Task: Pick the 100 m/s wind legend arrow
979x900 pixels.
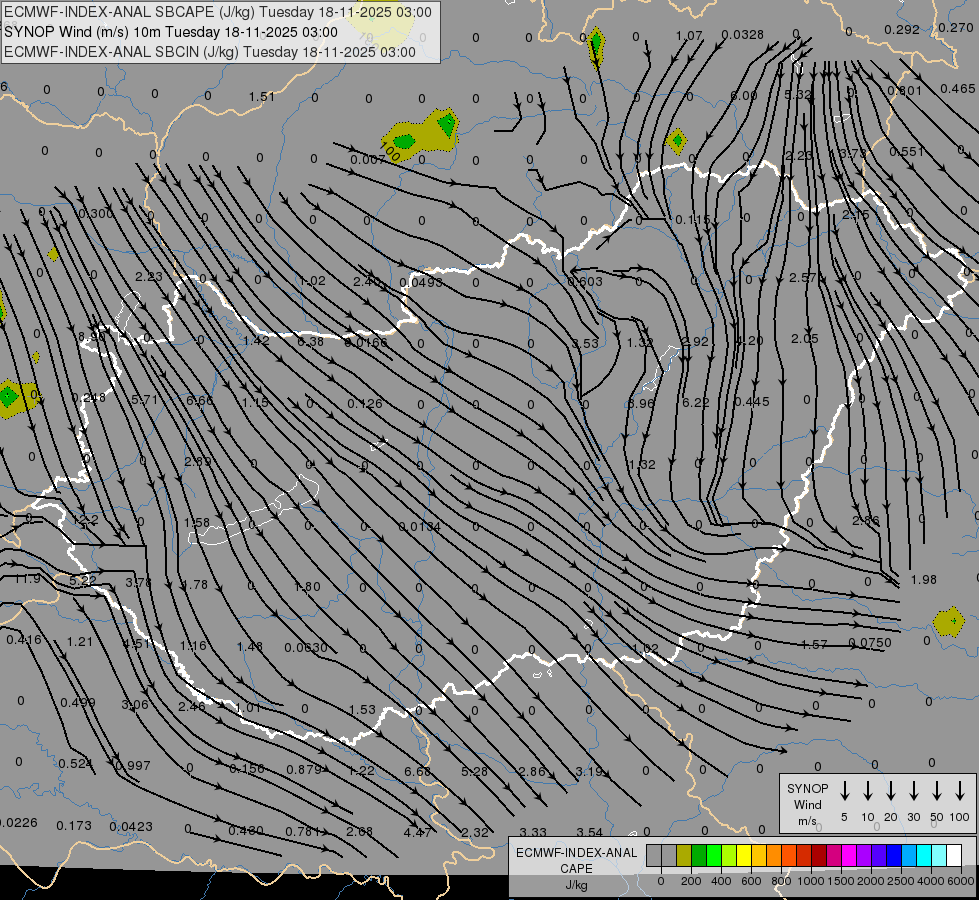Action: pos(960,791)
